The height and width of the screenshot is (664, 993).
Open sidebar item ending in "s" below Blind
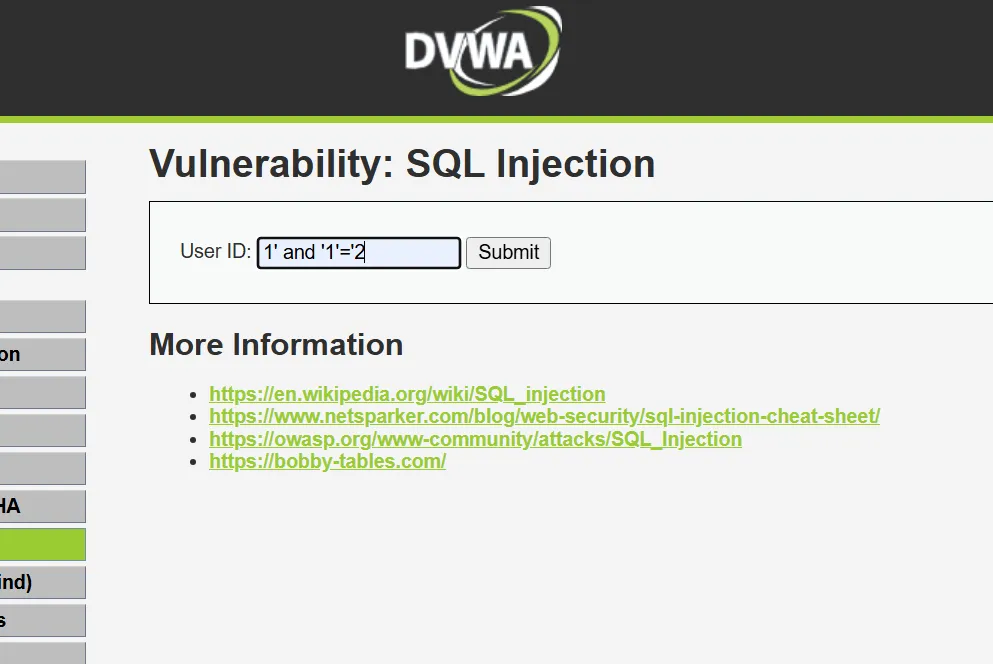click(42, 620)
